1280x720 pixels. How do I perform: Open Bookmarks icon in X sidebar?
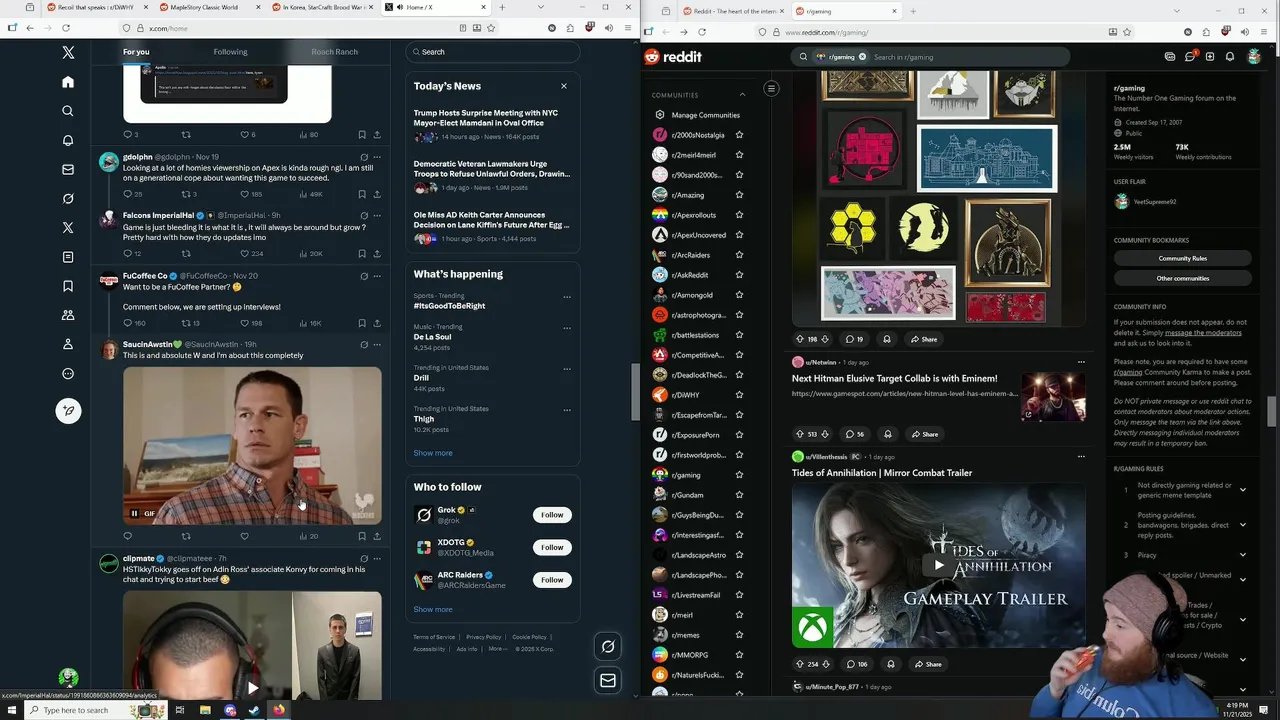coord(68,286)
